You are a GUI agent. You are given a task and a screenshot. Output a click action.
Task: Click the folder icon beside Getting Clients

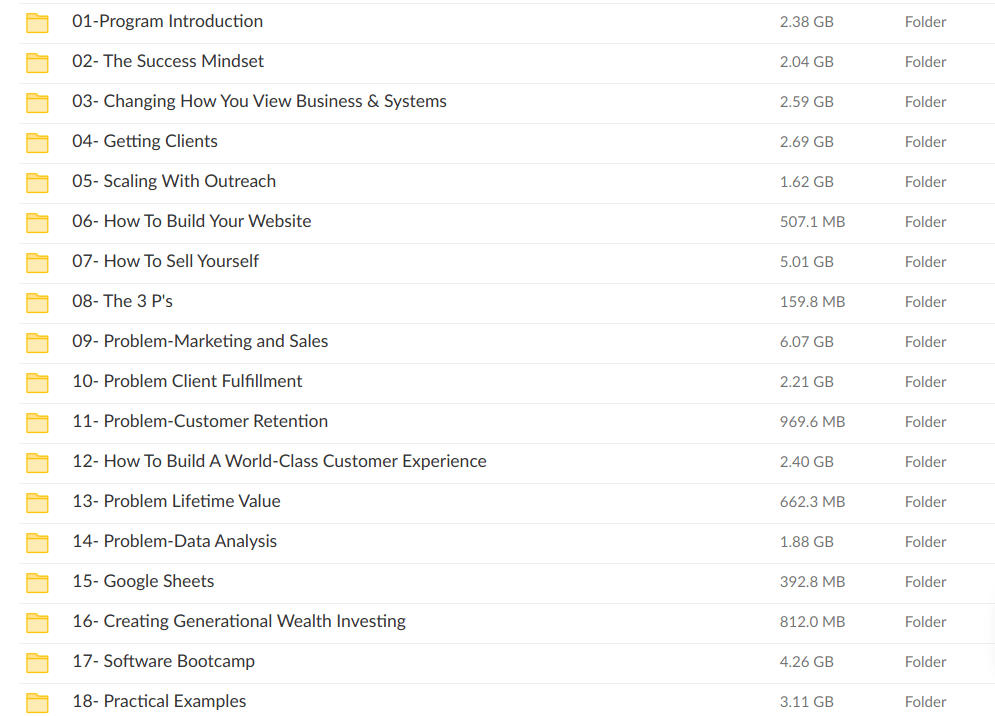coord(37,142)
